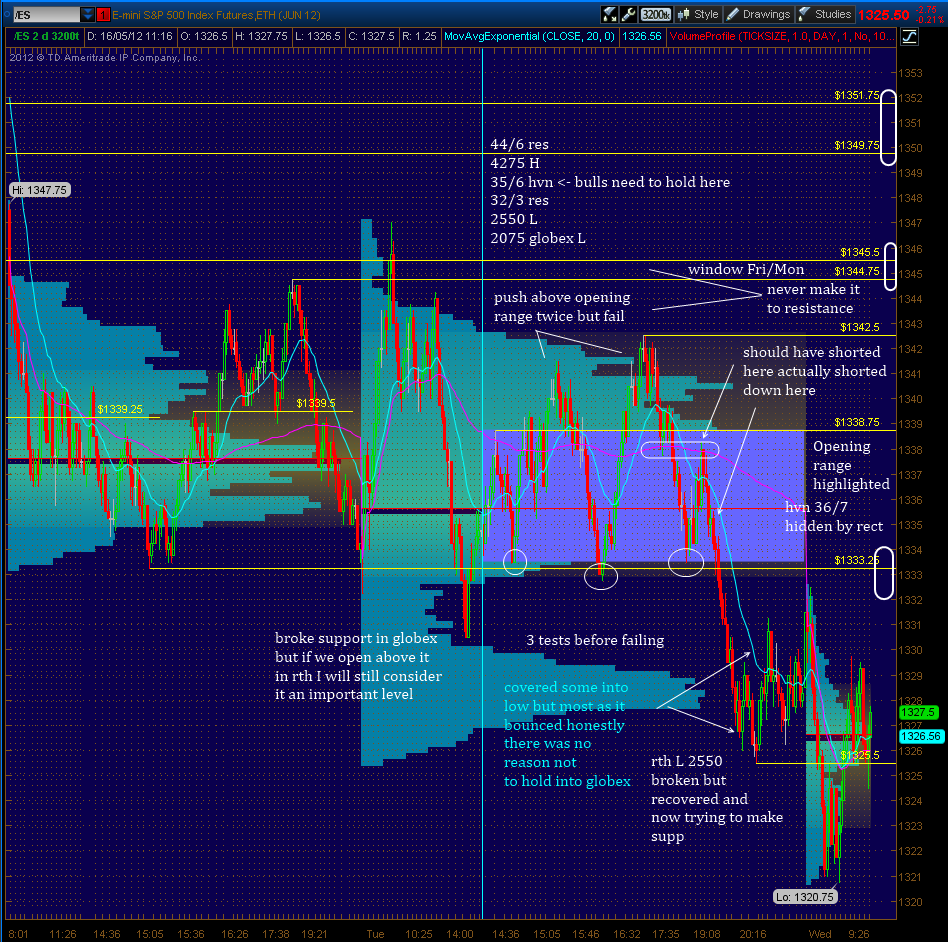Click the cyan 1326.56 price bubble on axis
This screenshot has height=942, width=948.
[921, 736]
